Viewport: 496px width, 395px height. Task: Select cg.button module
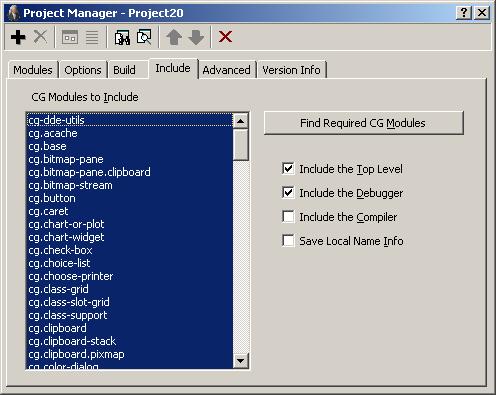point(130,198)
